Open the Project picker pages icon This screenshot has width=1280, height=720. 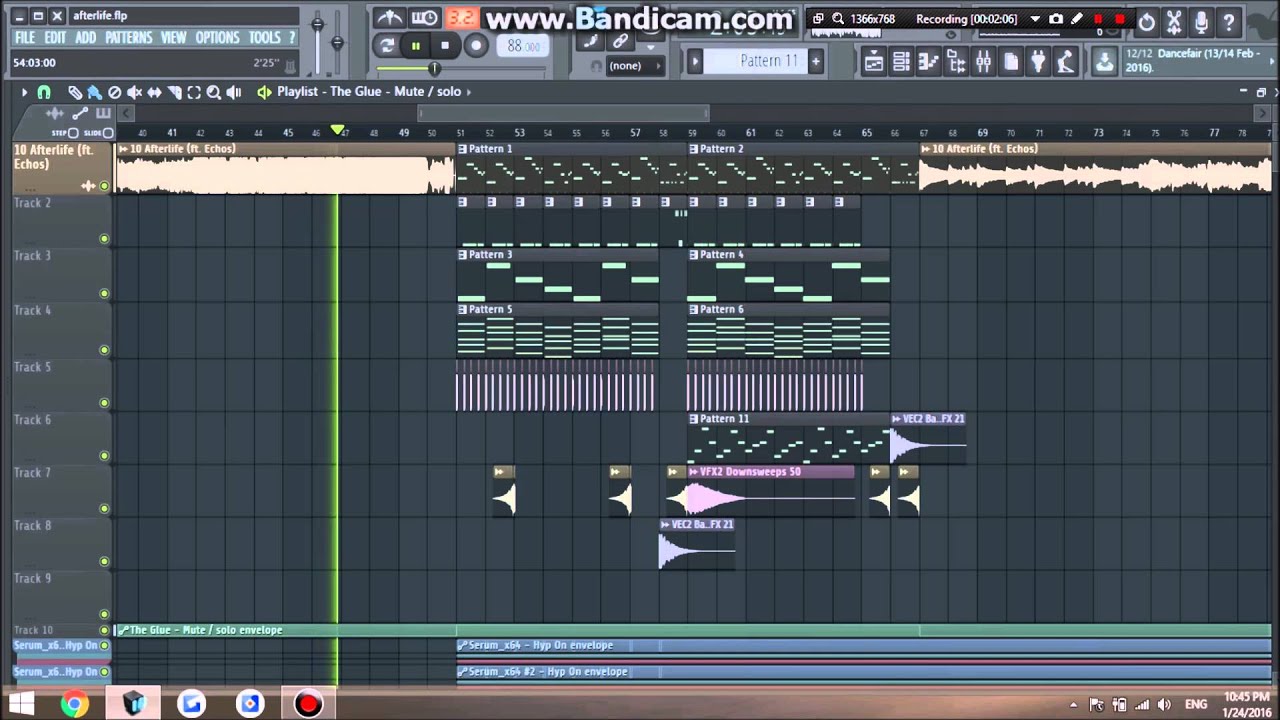pyautogui.click(x=1011, y=62)
